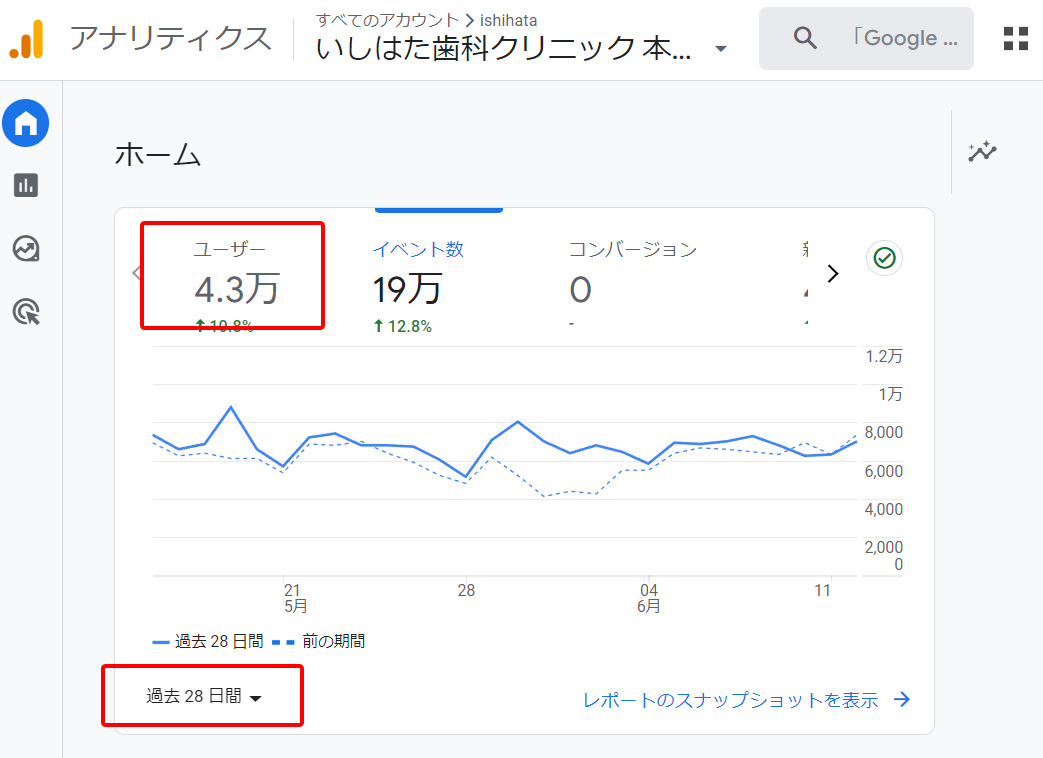1043x758 pixels.
Task: Open the Insights sparkline icon near ホーム
Action: pos(982,152)
